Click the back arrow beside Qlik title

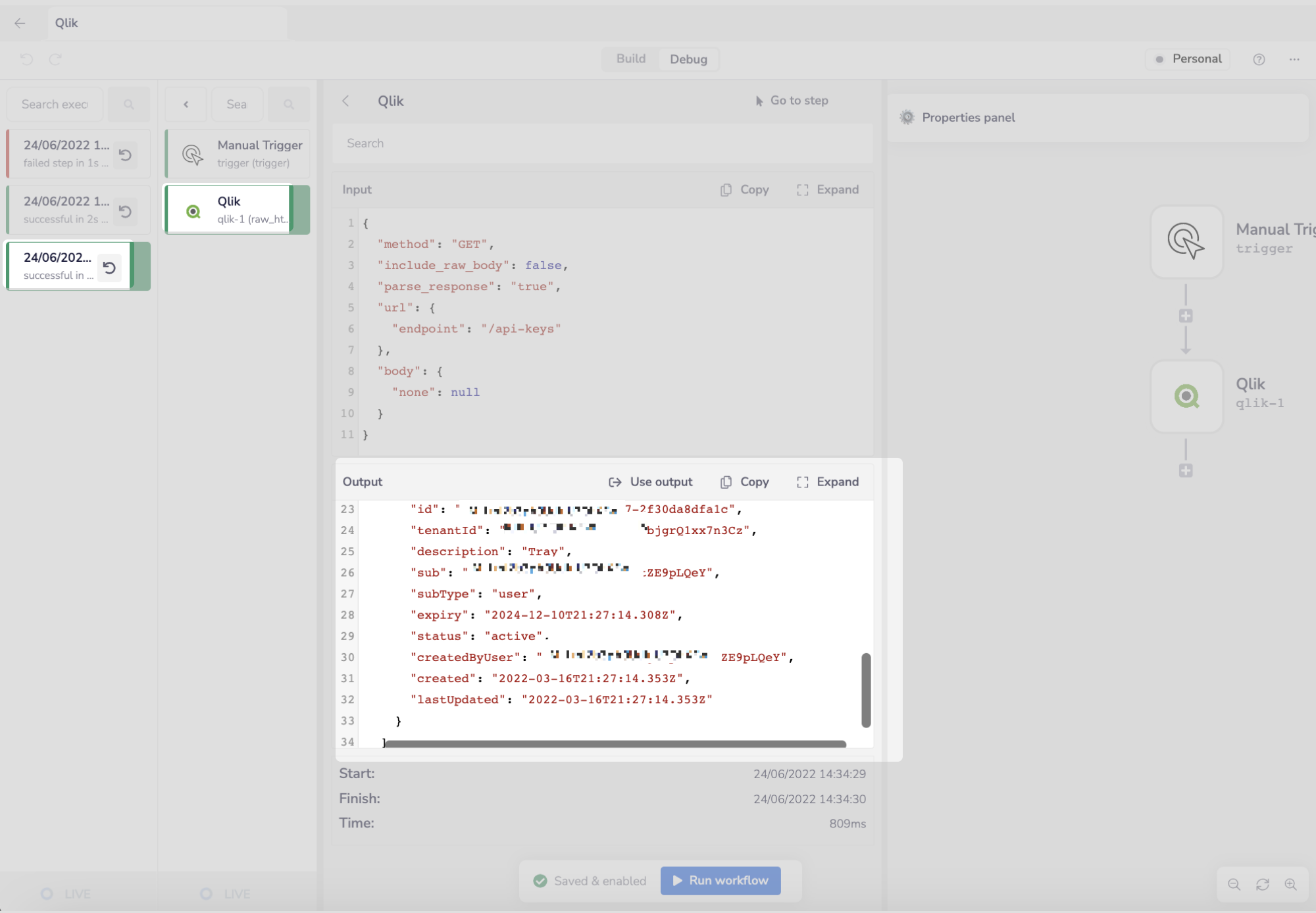click(20, 23)
